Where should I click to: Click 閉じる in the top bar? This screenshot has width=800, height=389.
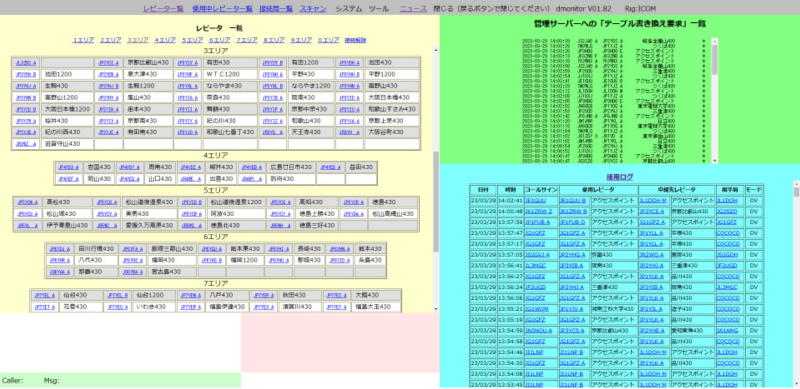click(443, 9)
